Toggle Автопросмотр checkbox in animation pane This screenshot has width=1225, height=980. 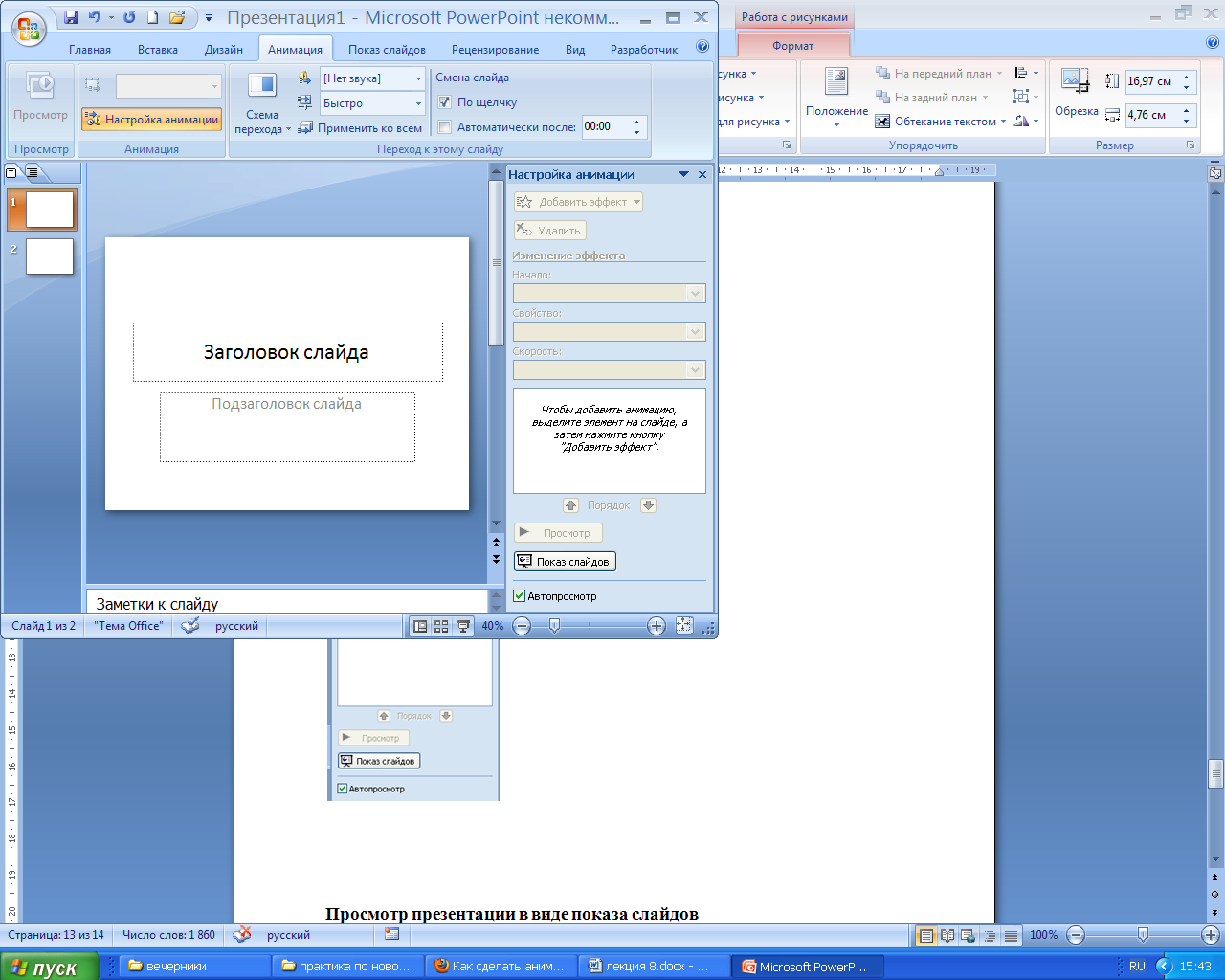tap(519, 596)
